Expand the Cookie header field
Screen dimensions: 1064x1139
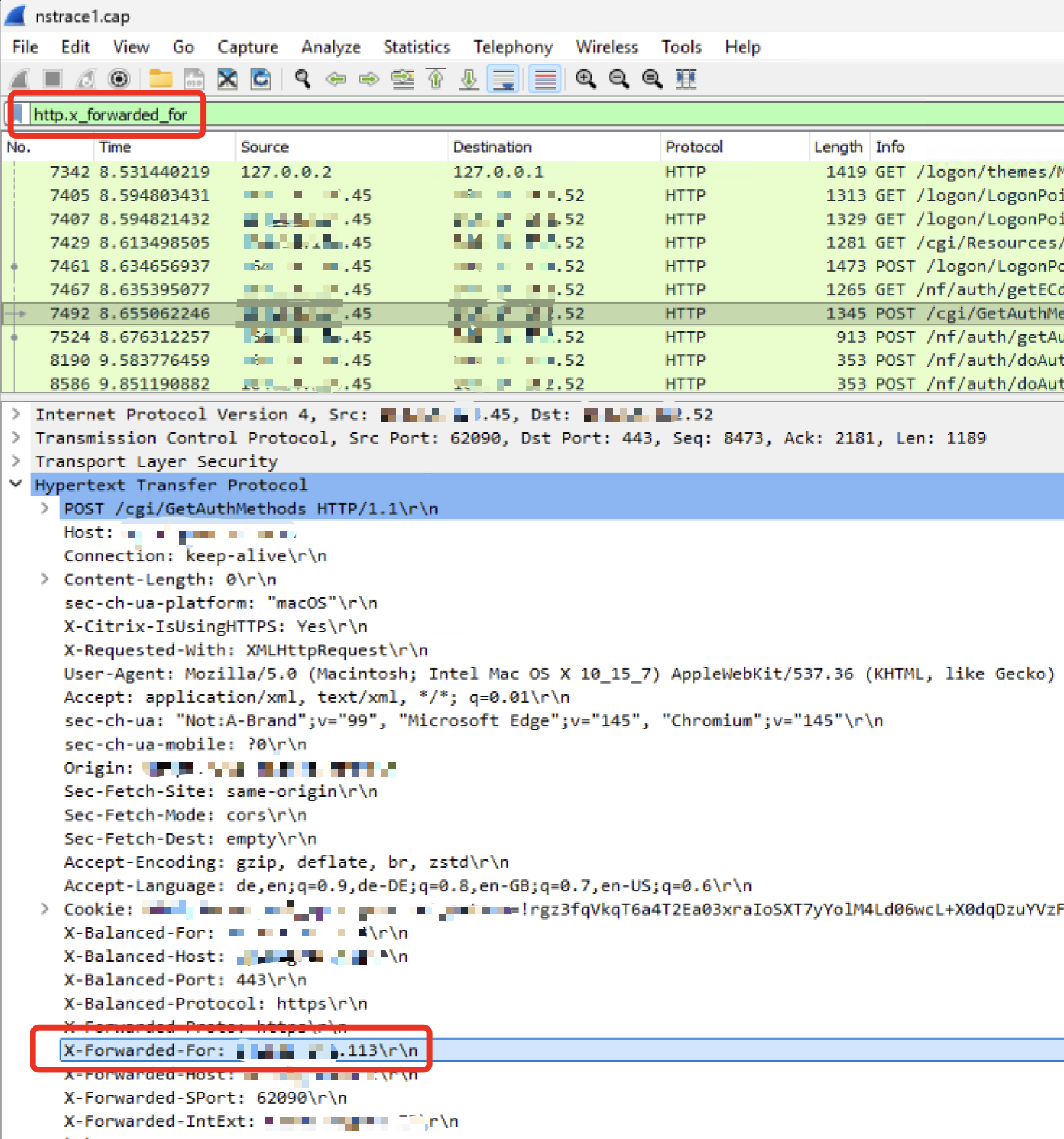(45, 909)
